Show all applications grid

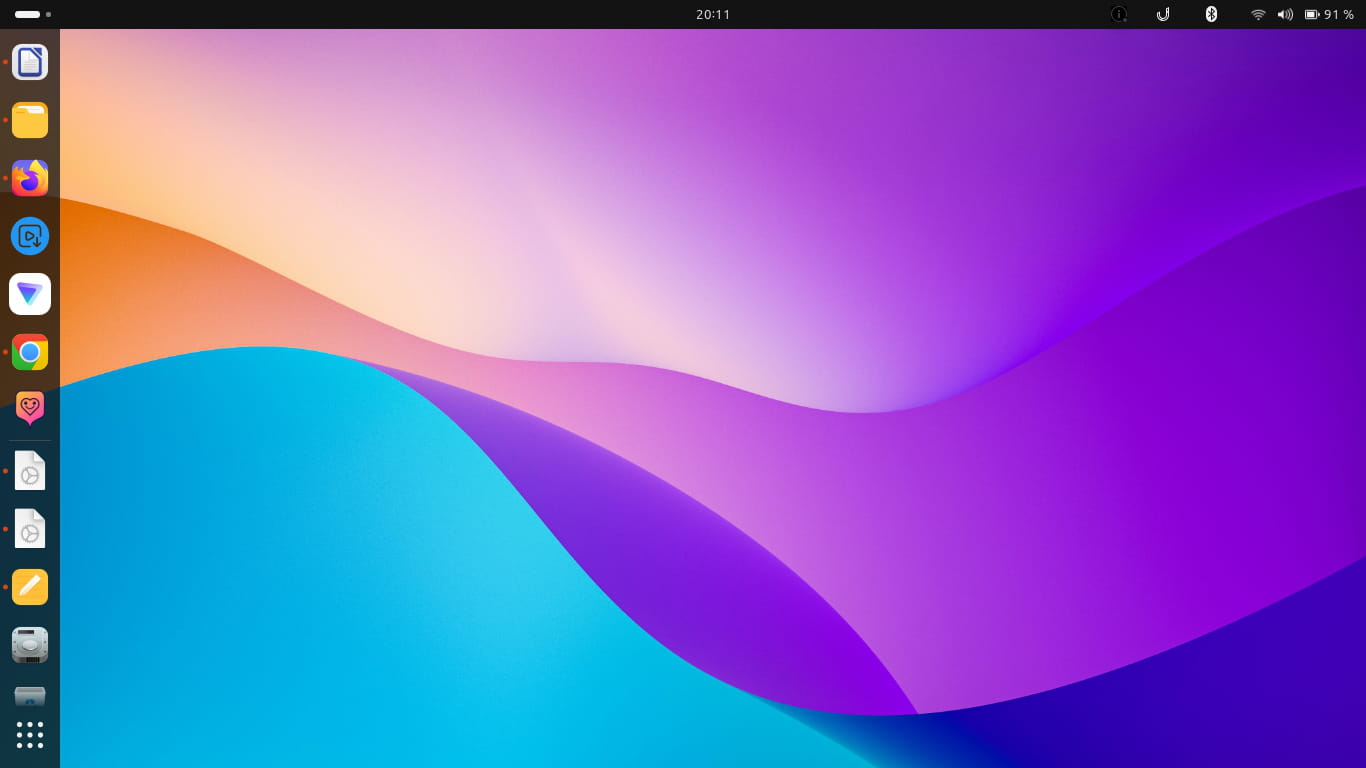[x=30, y=735]
